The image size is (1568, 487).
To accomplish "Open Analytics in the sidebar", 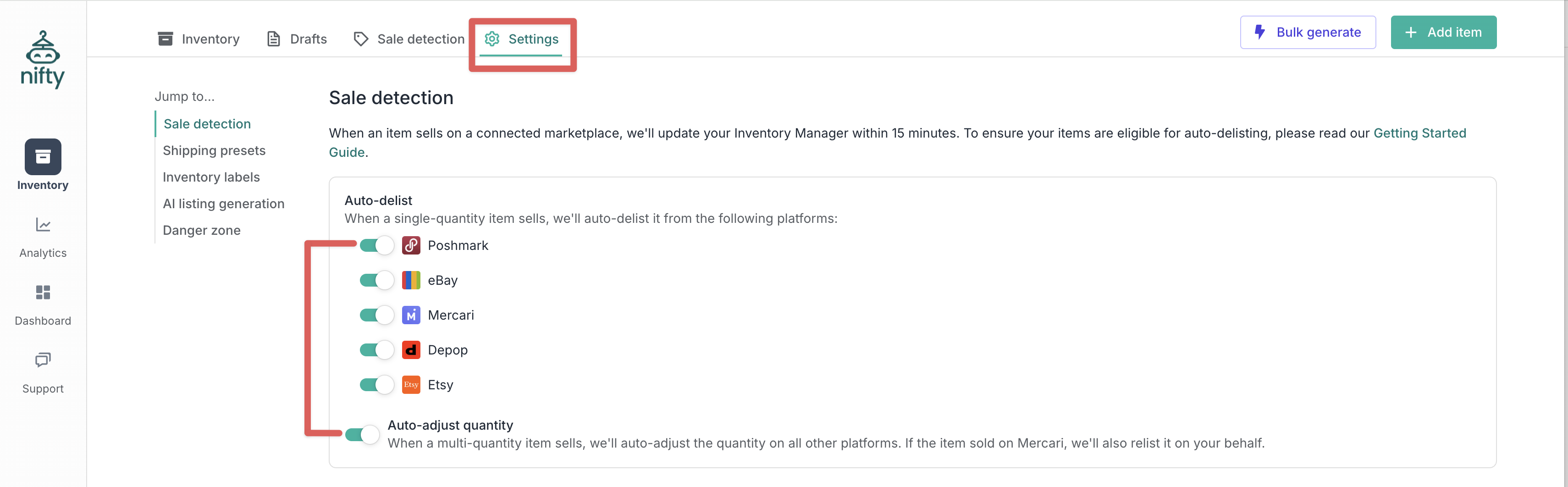I will tap(43, 237).
